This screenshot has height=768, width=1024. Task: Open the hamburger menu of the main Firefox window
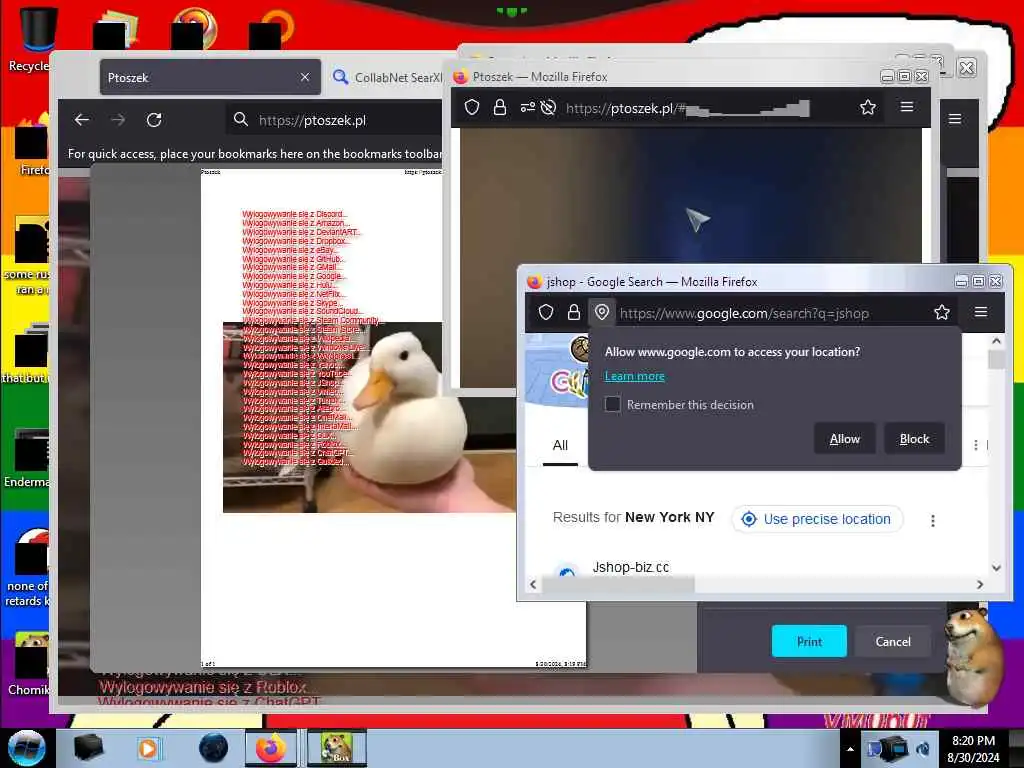(954, 119)
